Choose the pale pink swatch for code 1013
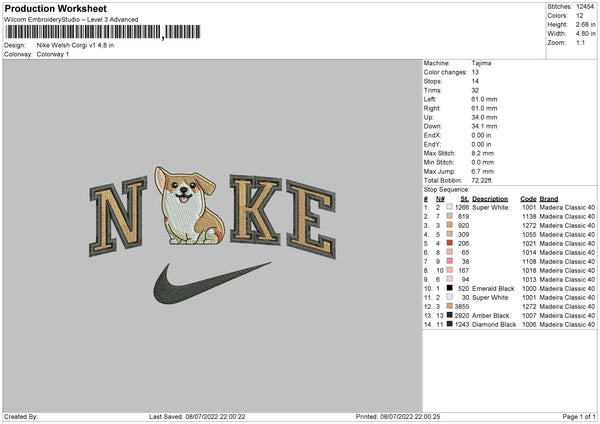600x424 pixels. point(450,279)
